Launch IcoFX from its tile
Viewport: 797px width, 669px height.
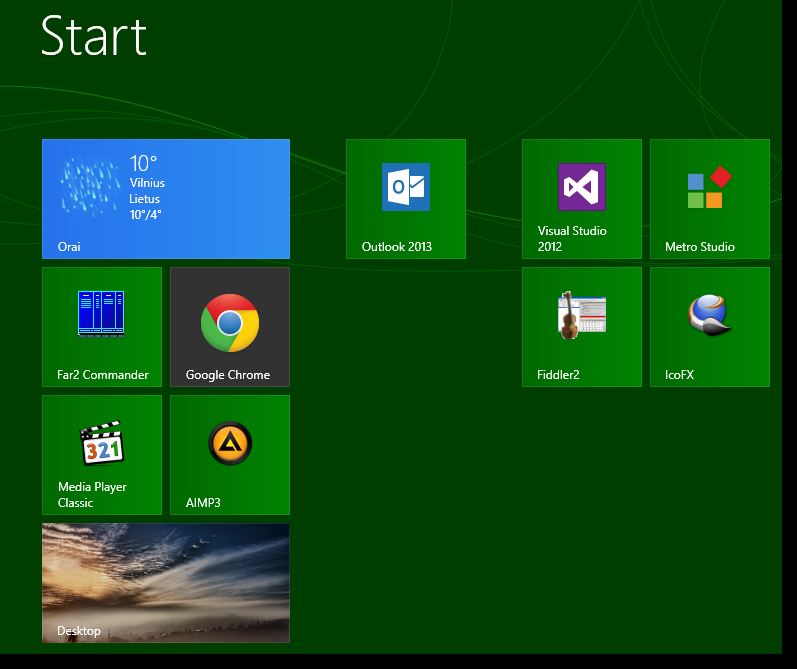point(710,327)
